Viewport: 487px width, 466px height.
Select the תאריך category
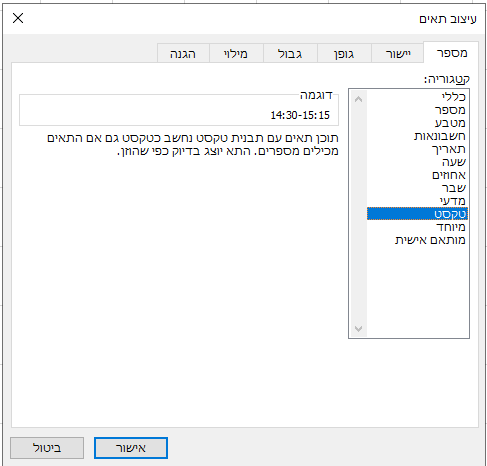417,149
